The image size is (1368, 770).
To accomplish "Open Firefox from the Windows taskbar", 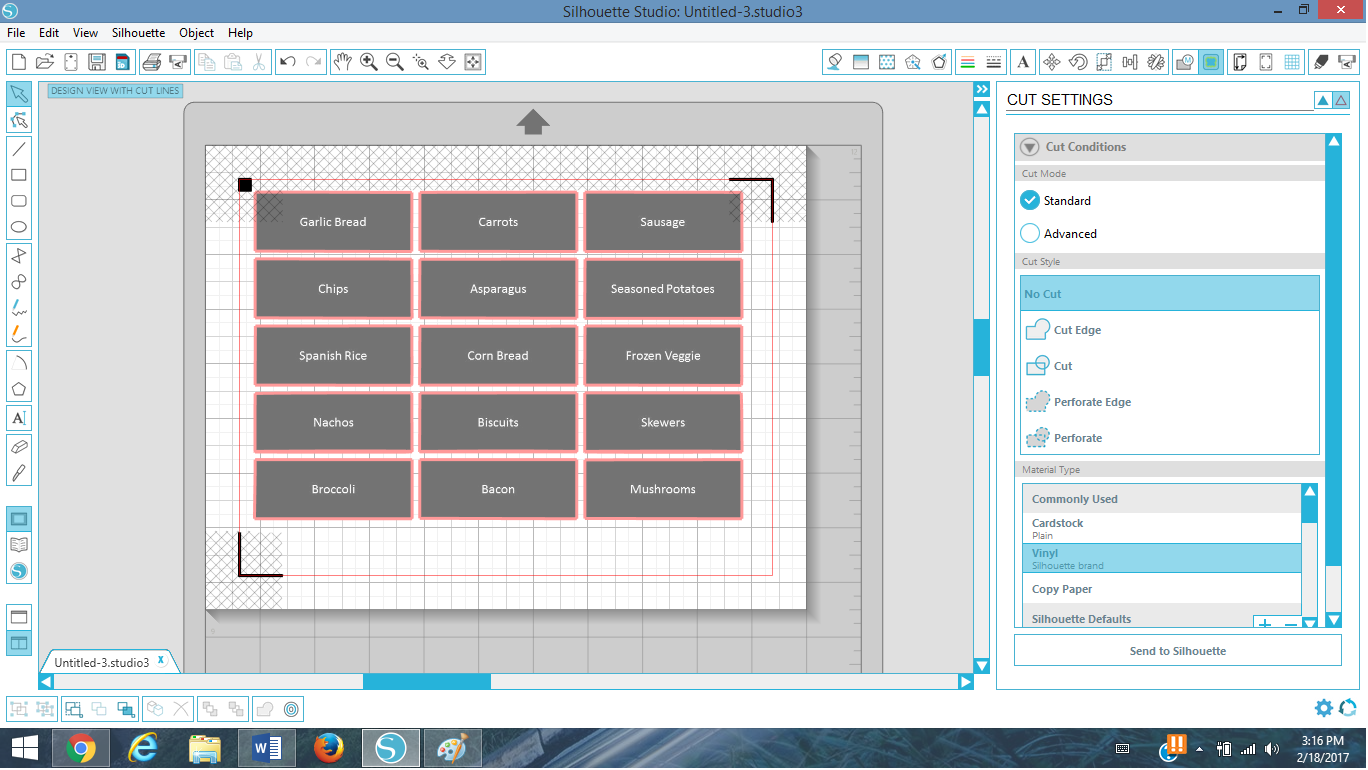I will pyautogui.click(x=328, y=748).
